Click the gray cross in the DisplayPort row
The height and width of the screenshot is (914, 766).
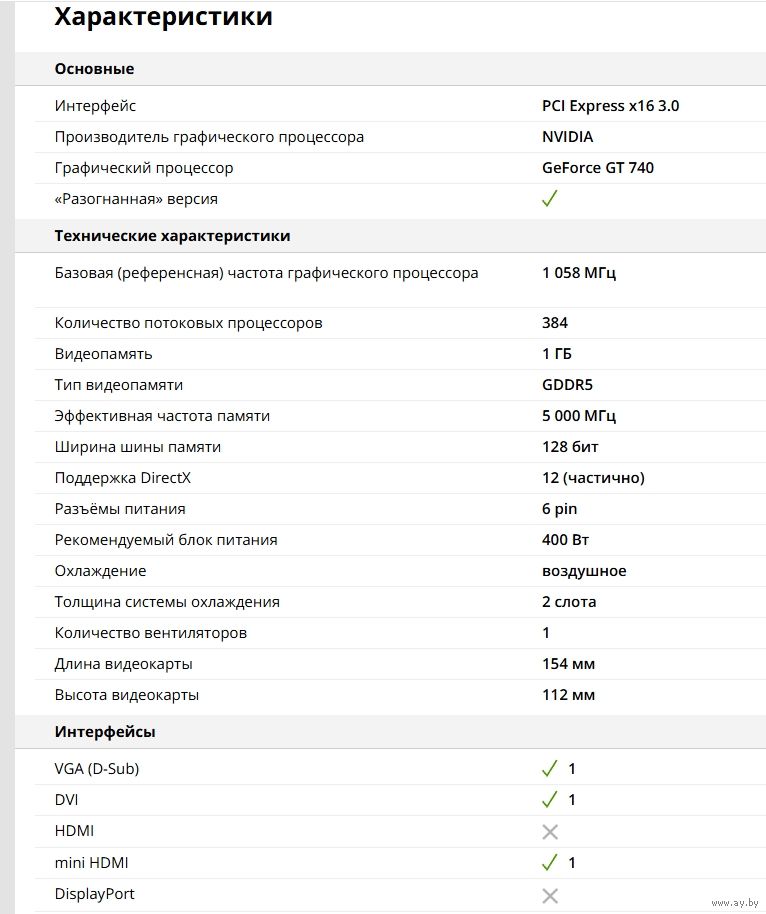[549, 894]
